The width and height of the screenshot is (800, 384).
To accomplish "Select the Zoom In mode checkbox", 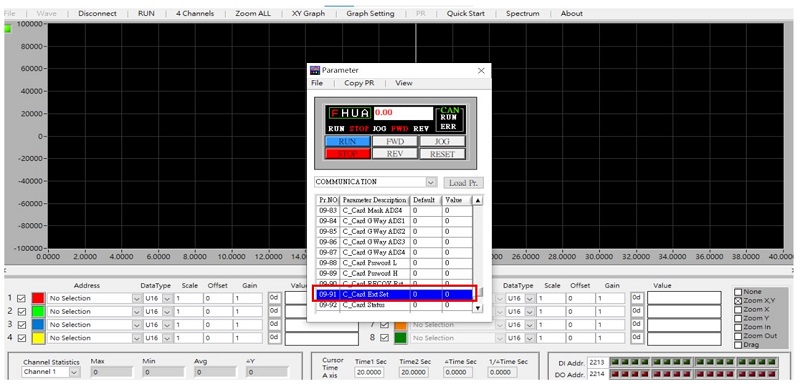I will coord(738,327).
